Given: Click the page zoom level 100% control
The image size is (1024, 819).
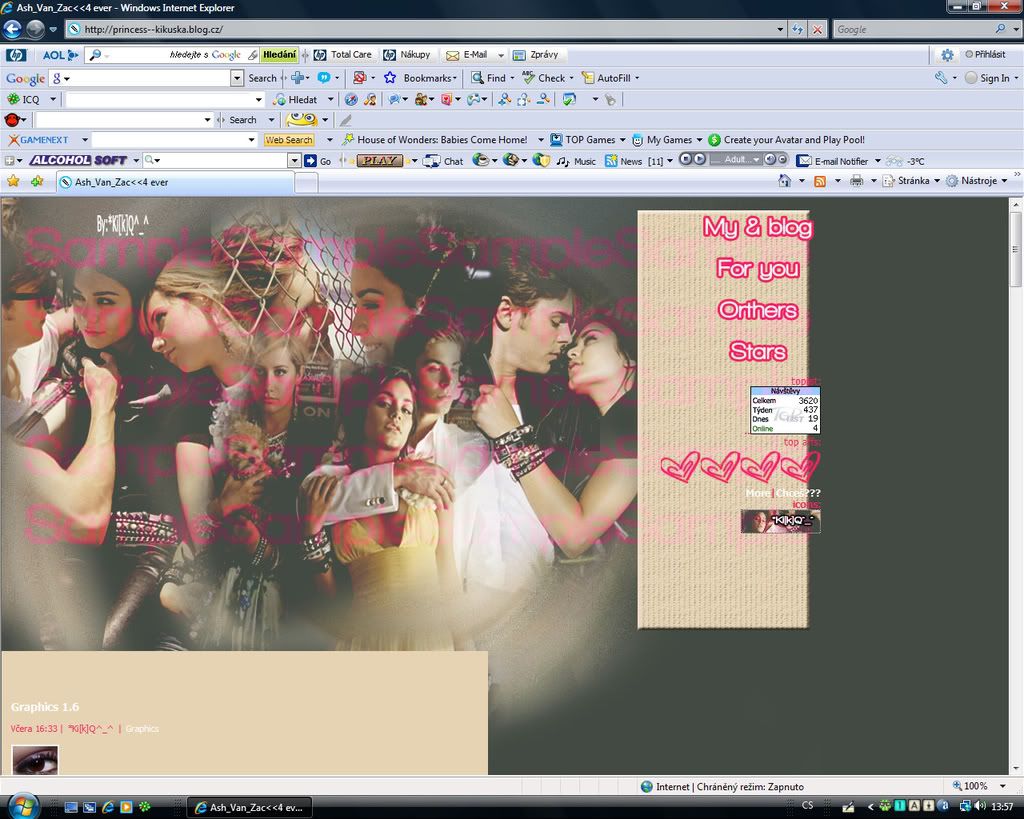Looking at the screenshot, I should (976, 787).
